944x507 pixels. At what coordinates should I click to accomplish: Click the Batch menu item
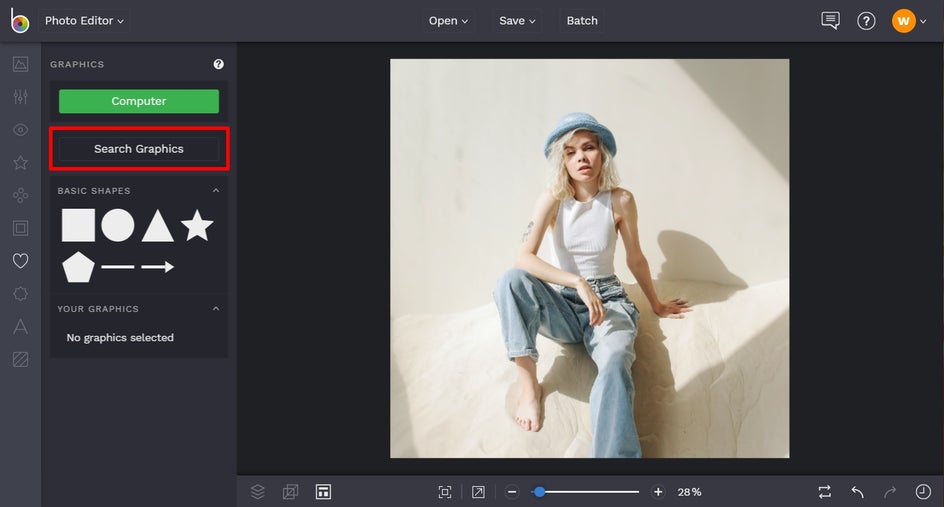[582, 20]
